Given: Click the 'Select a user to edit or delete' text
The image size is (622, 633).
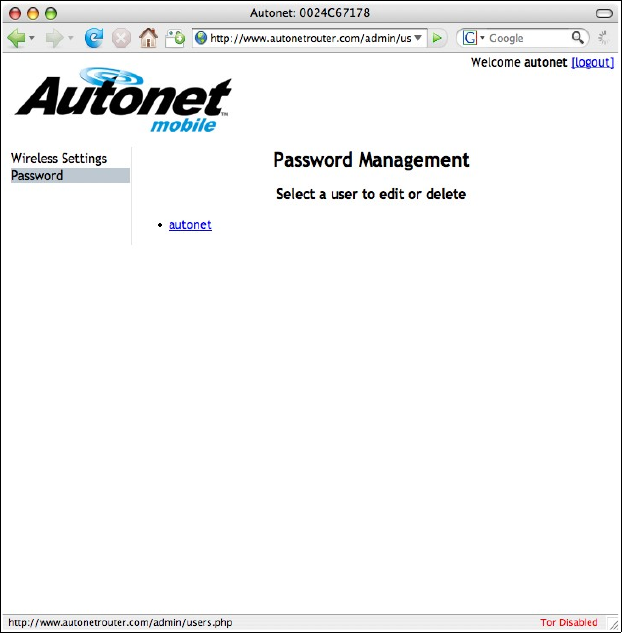Looking at the screenshot, I should coord(371,194).
